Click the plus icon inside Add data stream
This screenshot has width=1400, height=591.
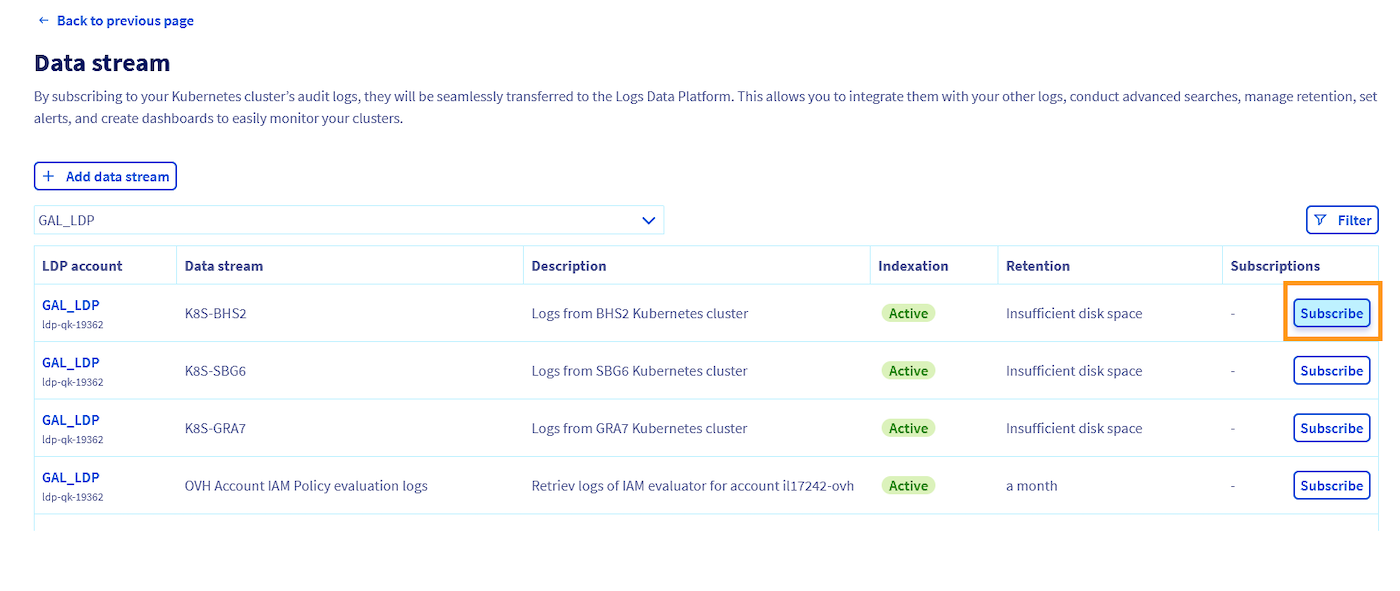tap(49, 175)
